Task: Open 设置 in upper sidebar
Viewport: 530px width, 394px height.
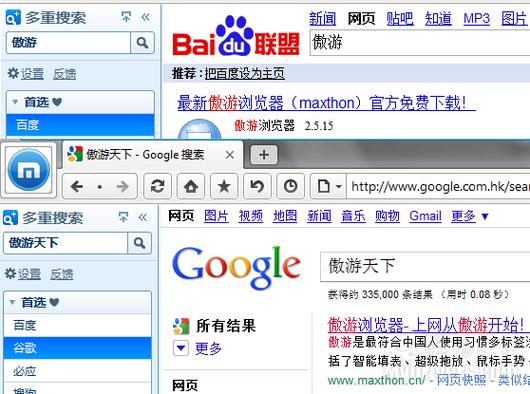Action: point(32,74)
